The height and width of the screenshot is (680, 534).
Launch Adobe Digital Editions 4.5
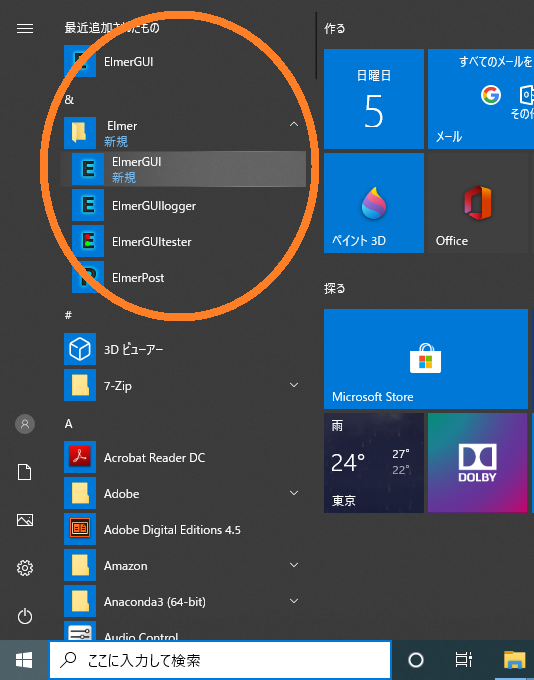[x=184, y=530]
